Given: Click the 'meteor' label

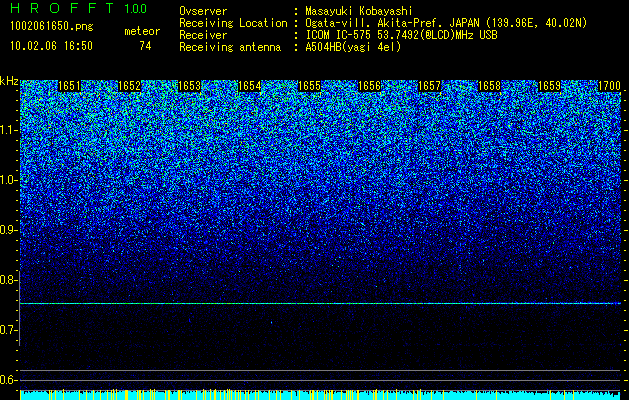Looking at the screenshot, I should pos(142,31).
